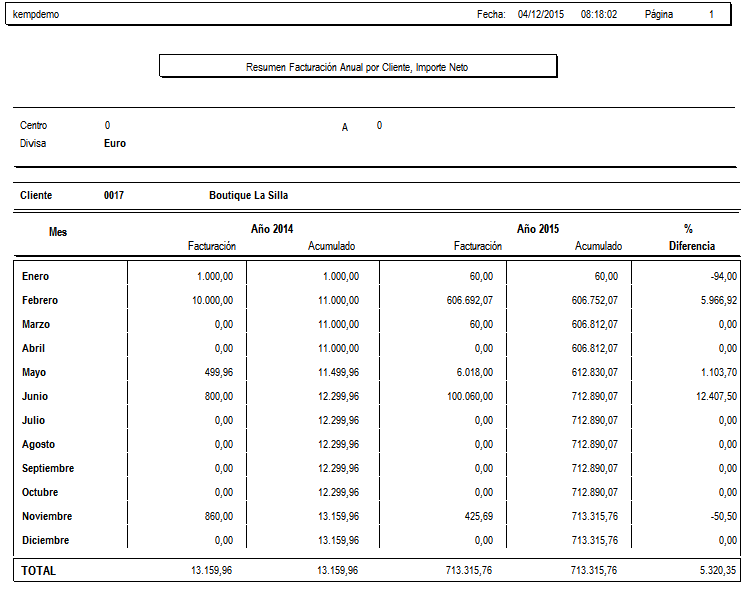Click the 'Diferencia' column header
This screenshot has height=590, width=747.
coord(692,246)
